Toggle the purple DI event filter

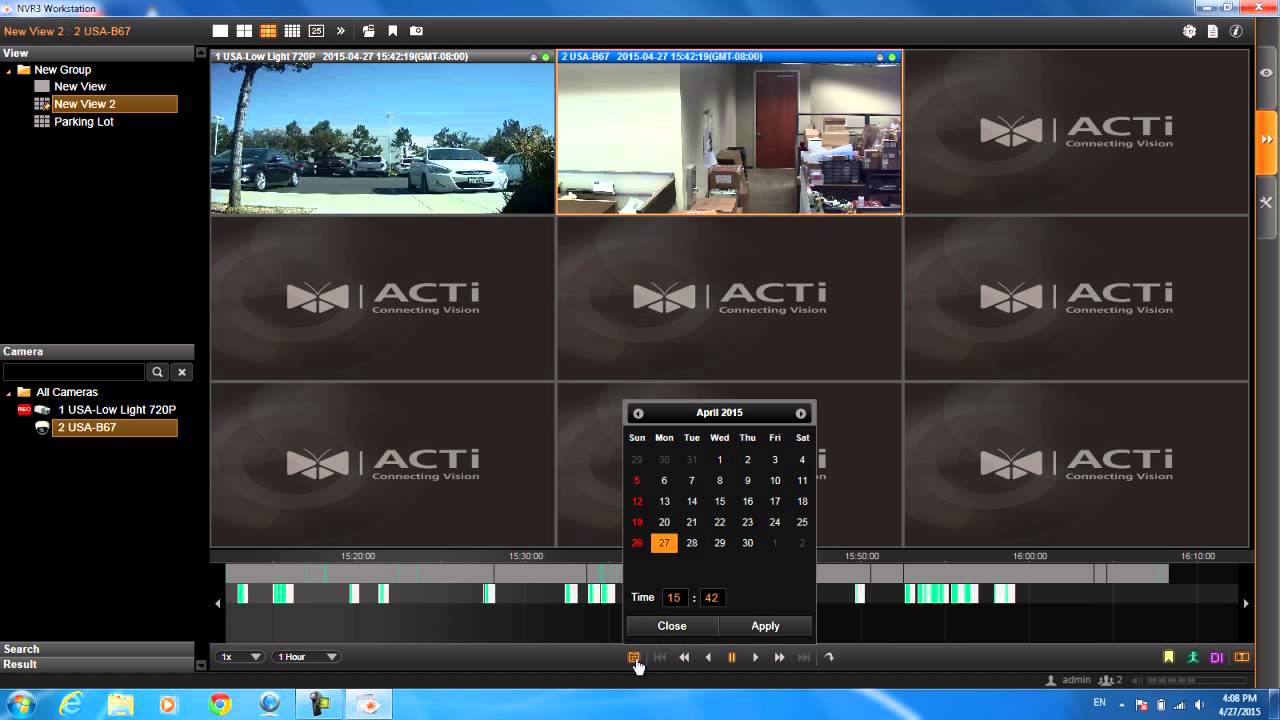1217,657
